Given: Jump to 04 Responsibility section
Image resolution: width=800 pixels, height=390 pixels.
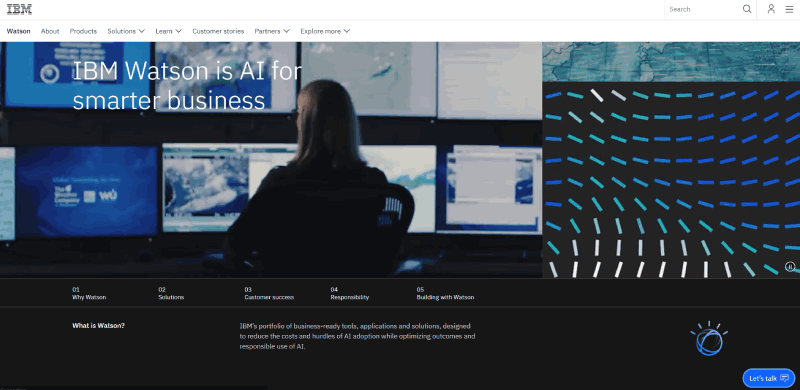Looking at the screenshot, I should pos(349,293).
